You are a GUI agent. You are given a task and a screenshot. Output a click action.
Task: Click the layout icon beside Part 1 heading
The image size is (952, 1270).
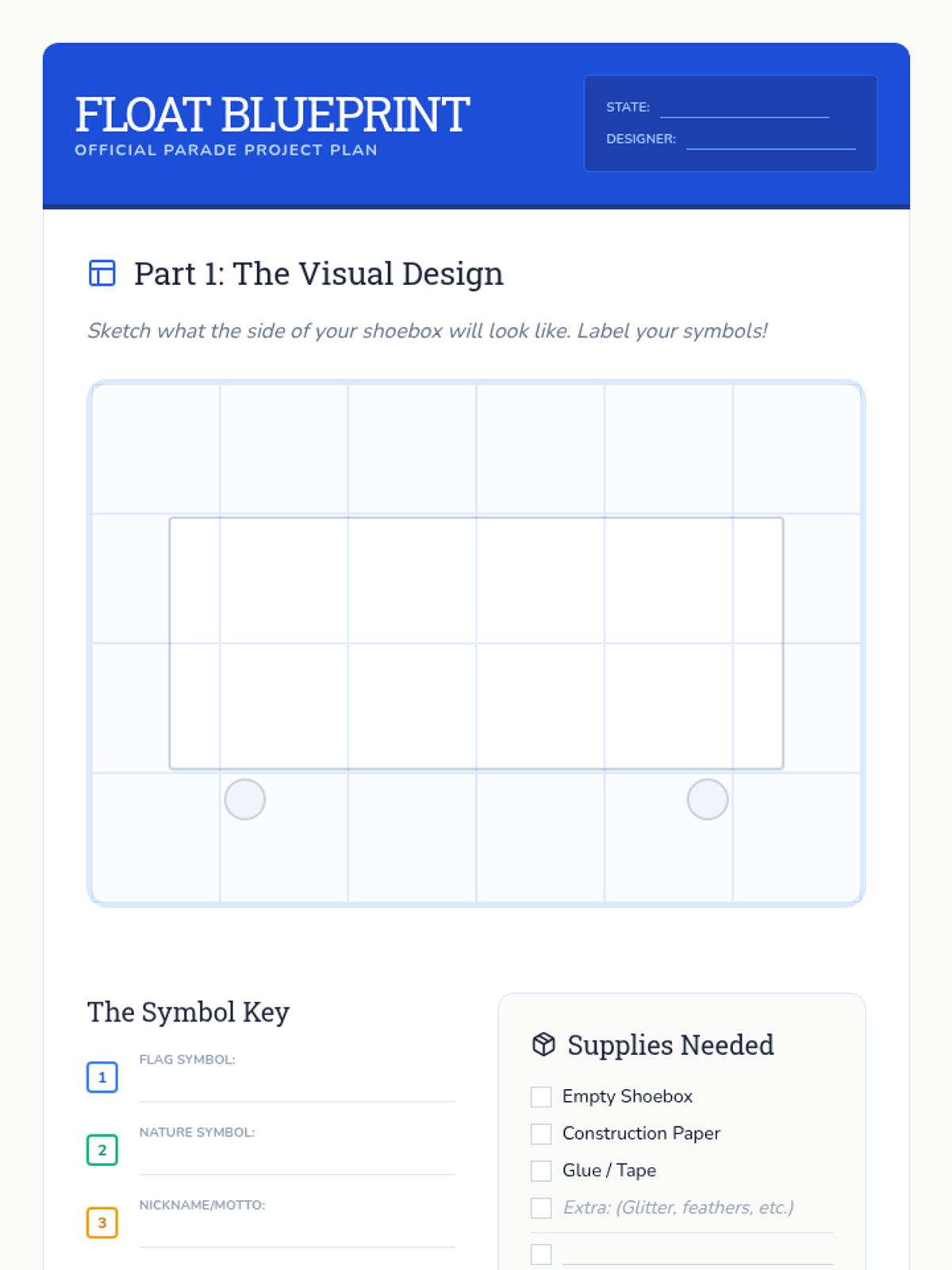102,273
